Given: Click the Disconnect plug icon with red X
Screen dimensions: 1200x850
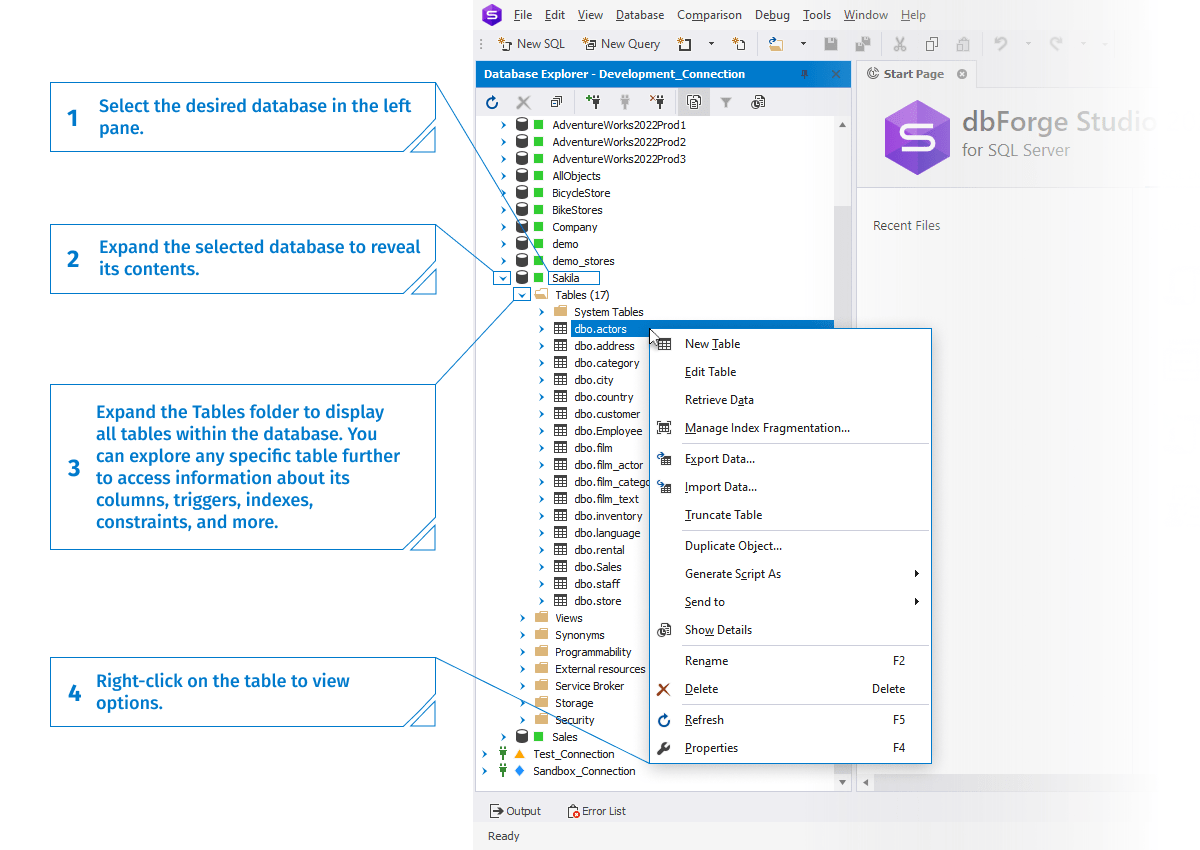Looking at the screenshot, I should click(657, 101).
